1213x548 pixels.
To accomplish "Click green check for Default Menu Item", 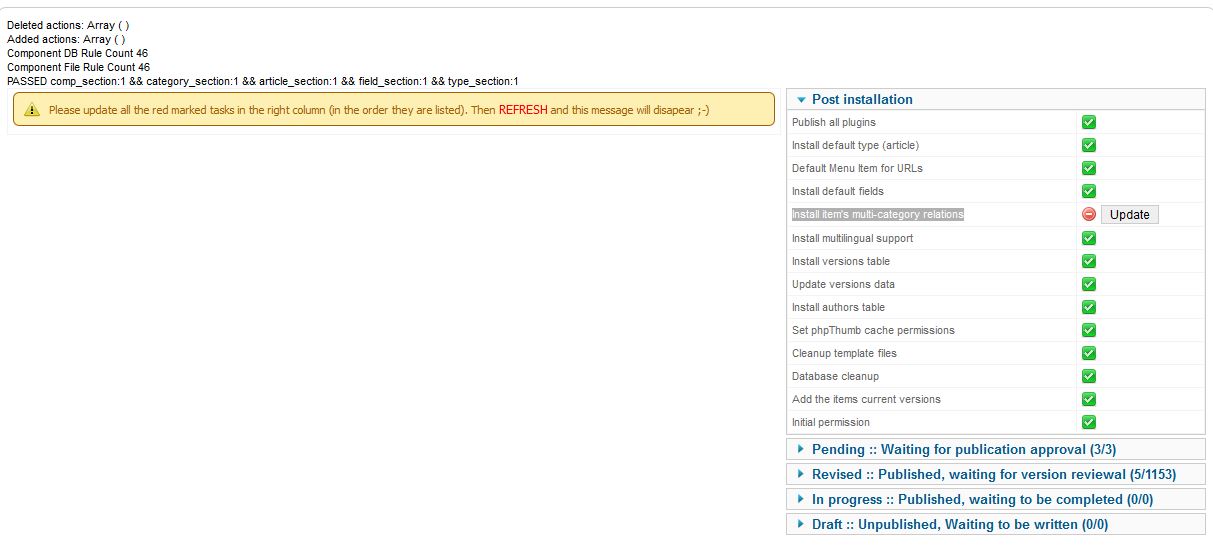I will pyautogui.click(x=1089, y=168).
